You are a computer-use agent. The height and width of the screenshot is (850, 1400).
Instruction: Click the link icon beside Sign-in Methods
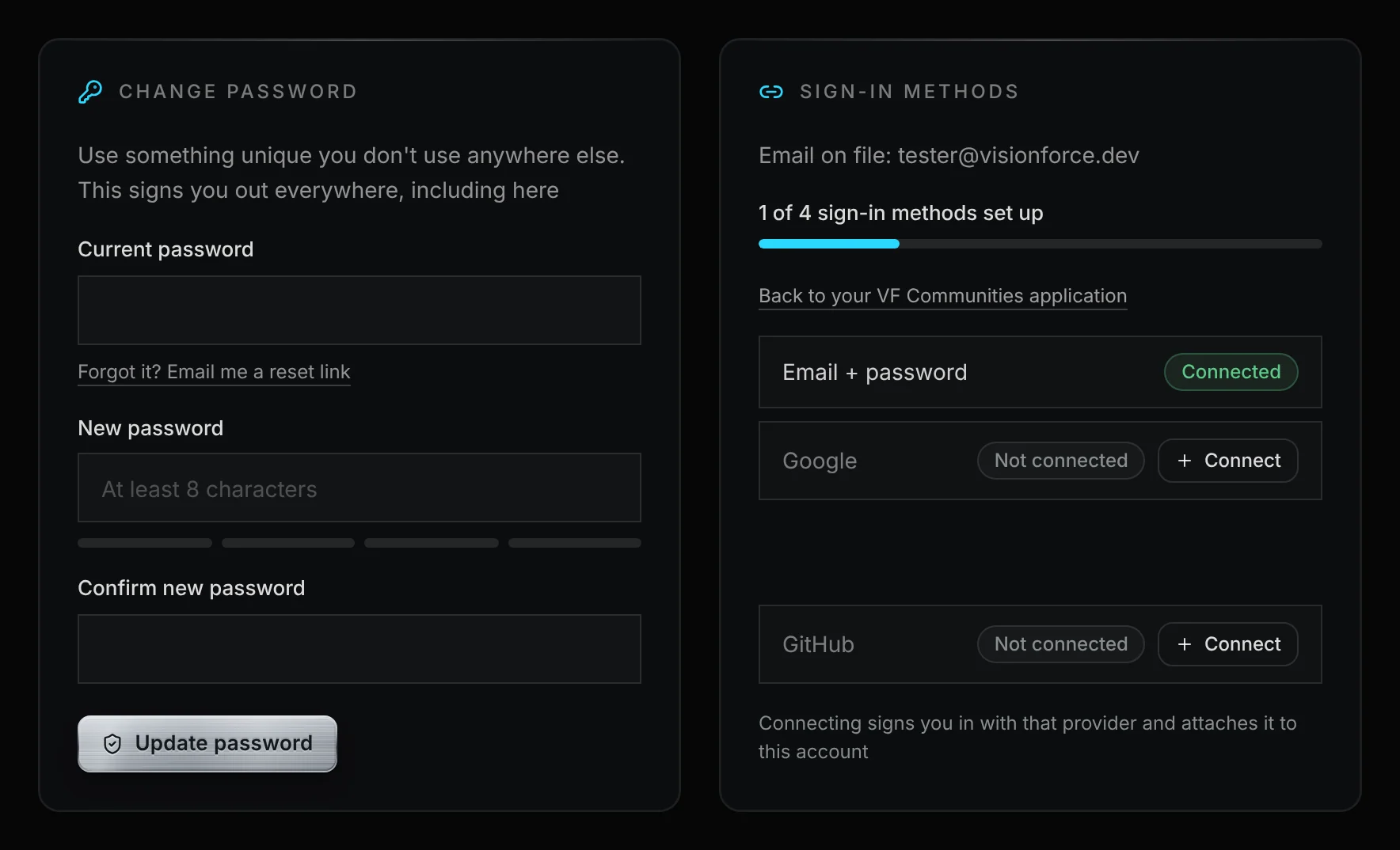(771, 92)
